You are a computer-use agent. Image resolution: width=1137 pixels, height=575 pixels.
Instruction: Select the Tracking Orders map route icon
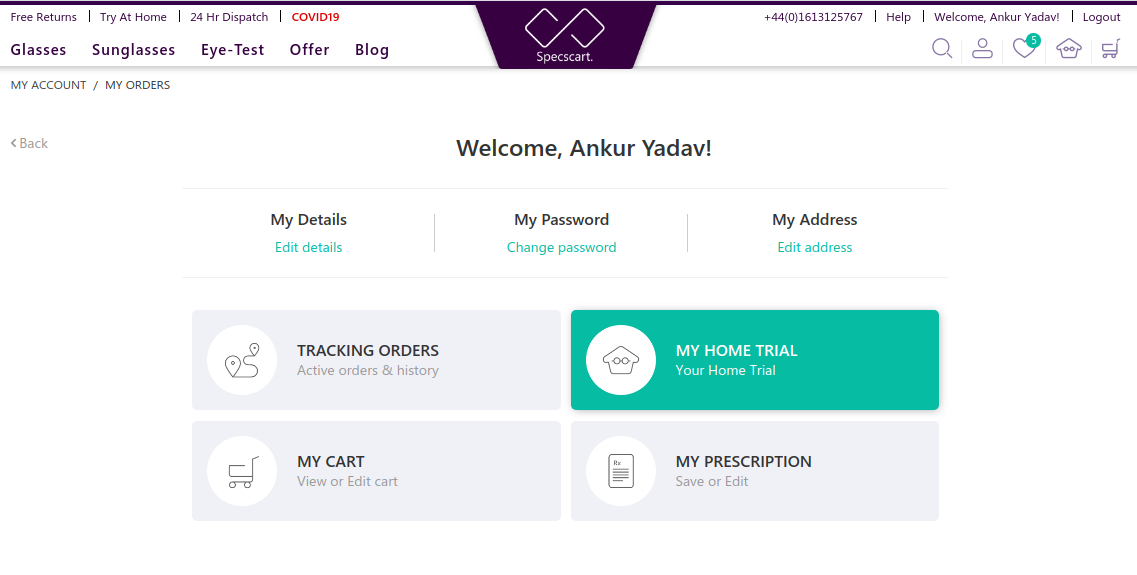click(x=241, y=360)
